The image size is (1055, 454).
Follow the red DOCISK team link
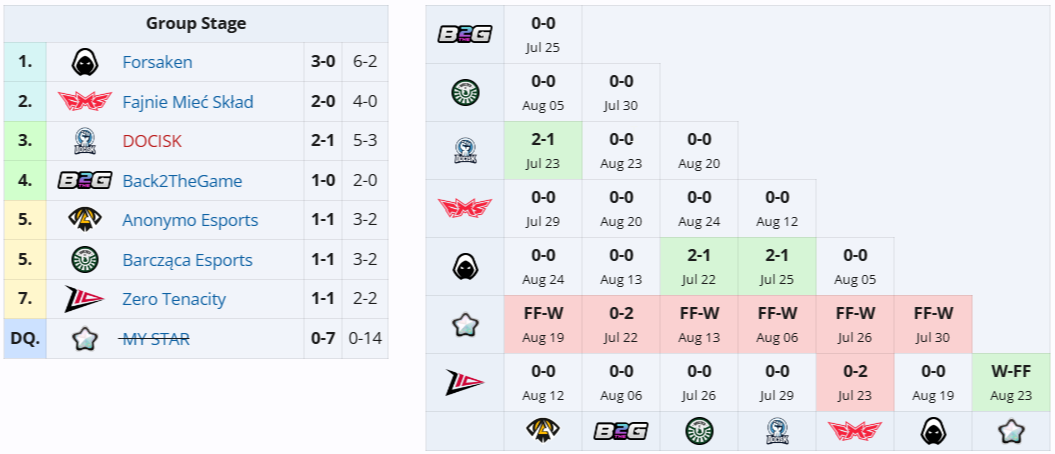pos(152,141)
